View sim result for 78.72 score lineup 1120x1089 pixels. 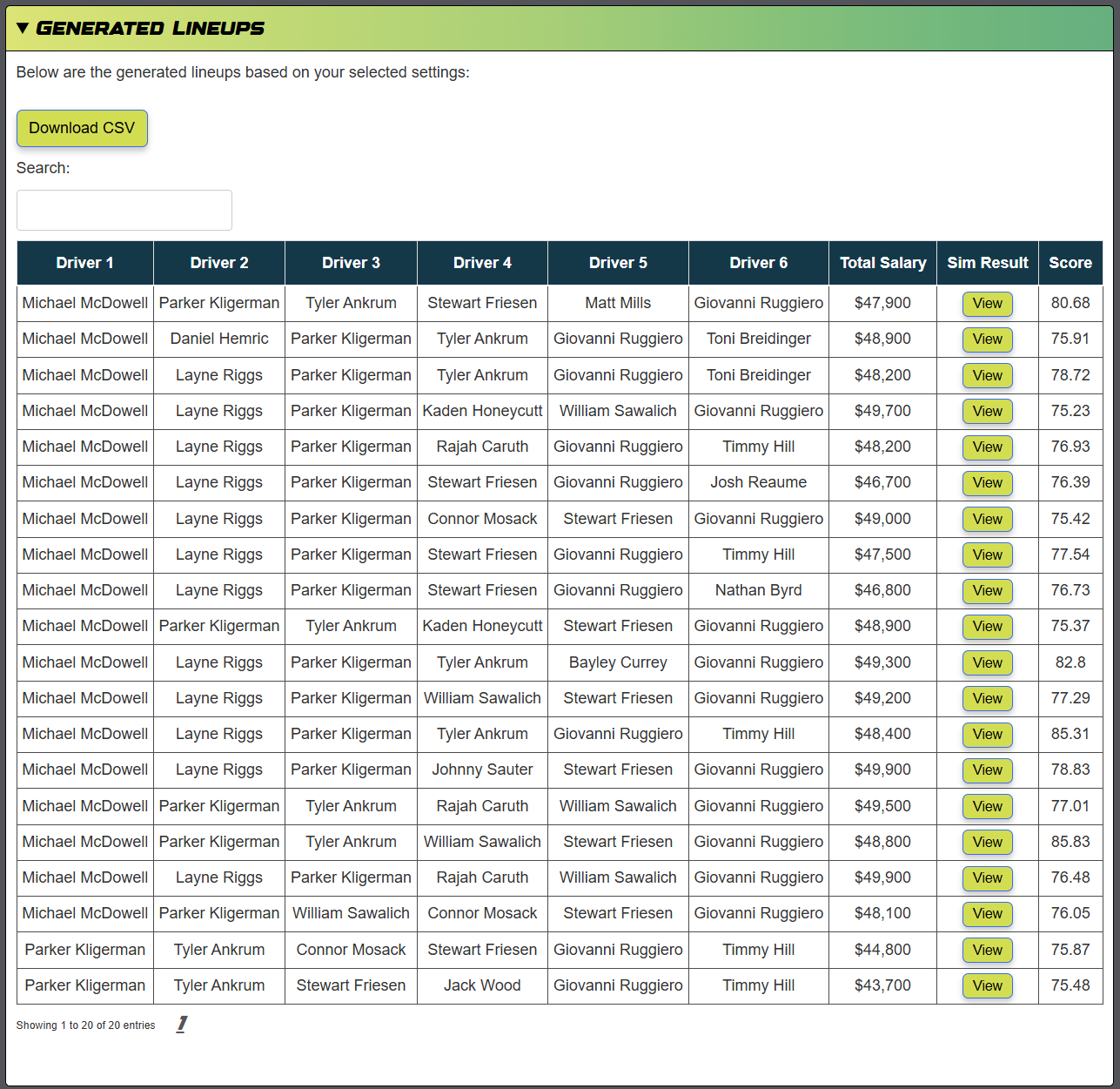(988, 376)
